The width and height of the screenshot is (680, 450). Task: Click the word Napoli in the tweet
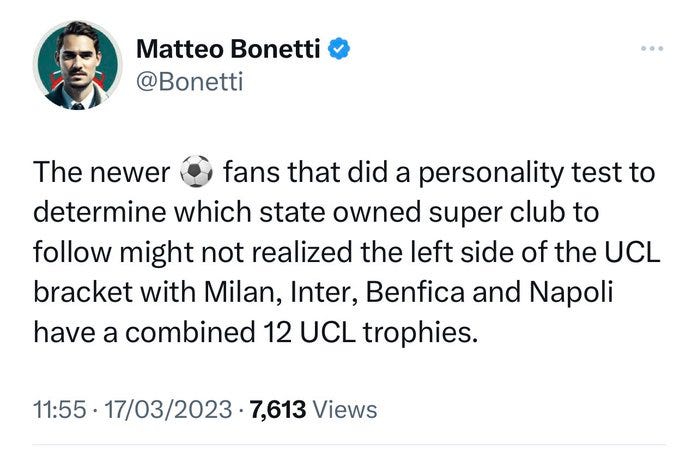[571, 292]
